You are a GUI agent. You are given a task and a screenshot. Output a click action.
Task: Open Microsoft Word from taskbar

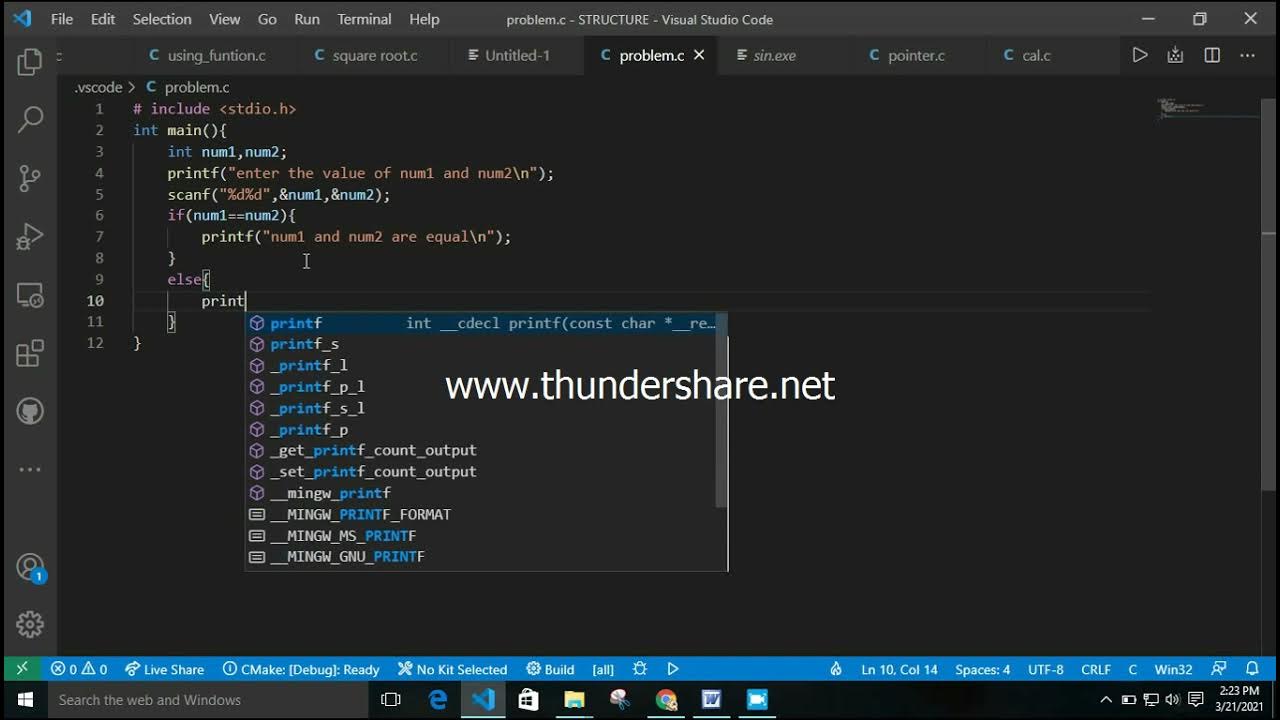click(x=711, y=700)
